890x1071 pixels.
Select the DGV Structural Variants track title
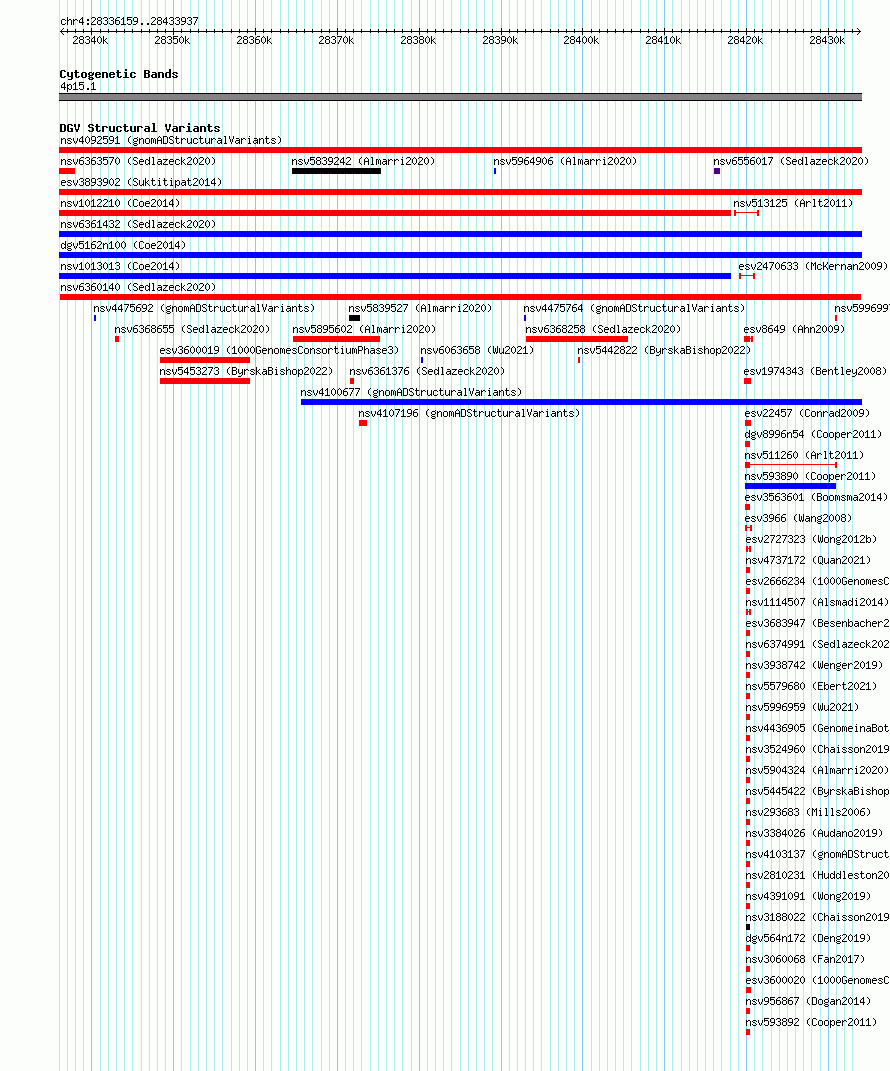click(140, 128)
